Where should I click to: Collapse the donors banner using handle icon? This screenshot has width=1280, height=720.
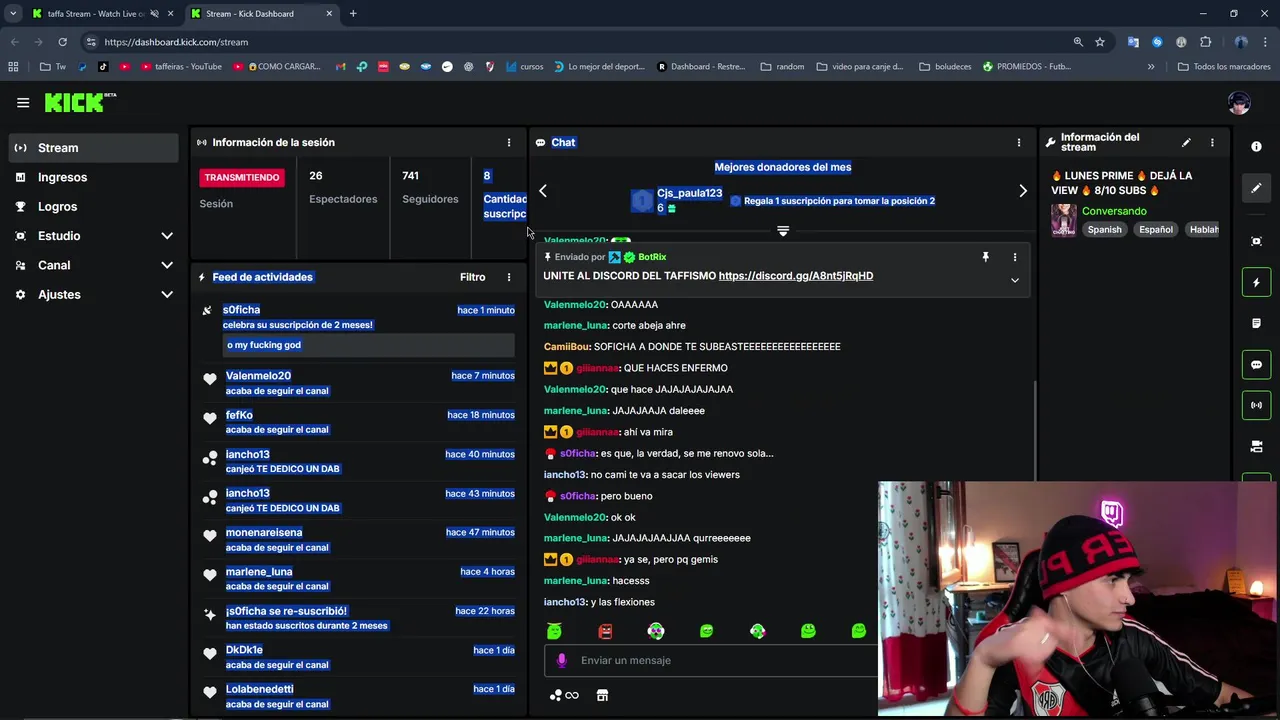783,231
